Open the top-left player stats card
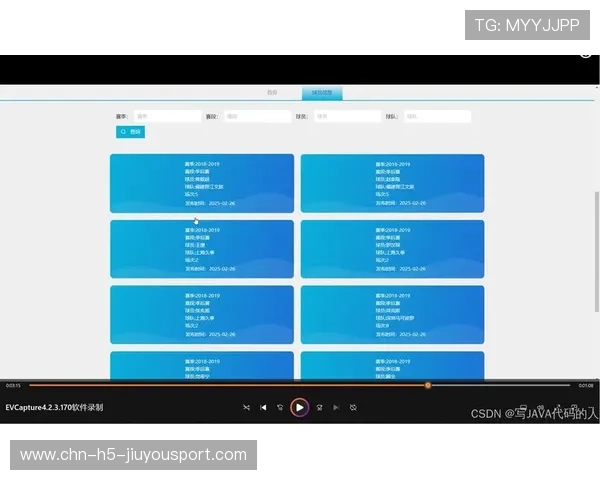Screen dimensions: 600x480 [202, 183]
